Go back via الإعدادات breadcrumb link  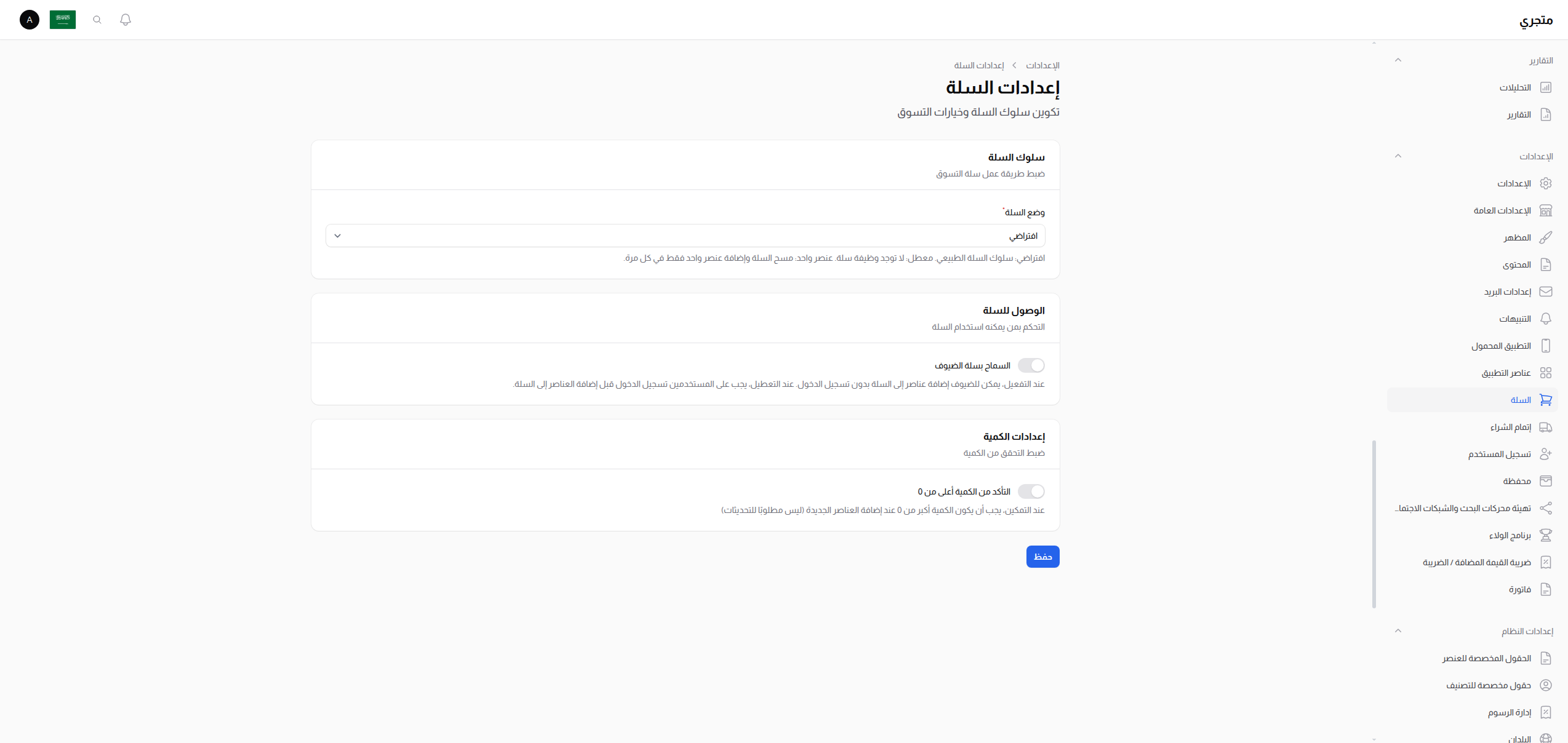(x=1042, y=66)
